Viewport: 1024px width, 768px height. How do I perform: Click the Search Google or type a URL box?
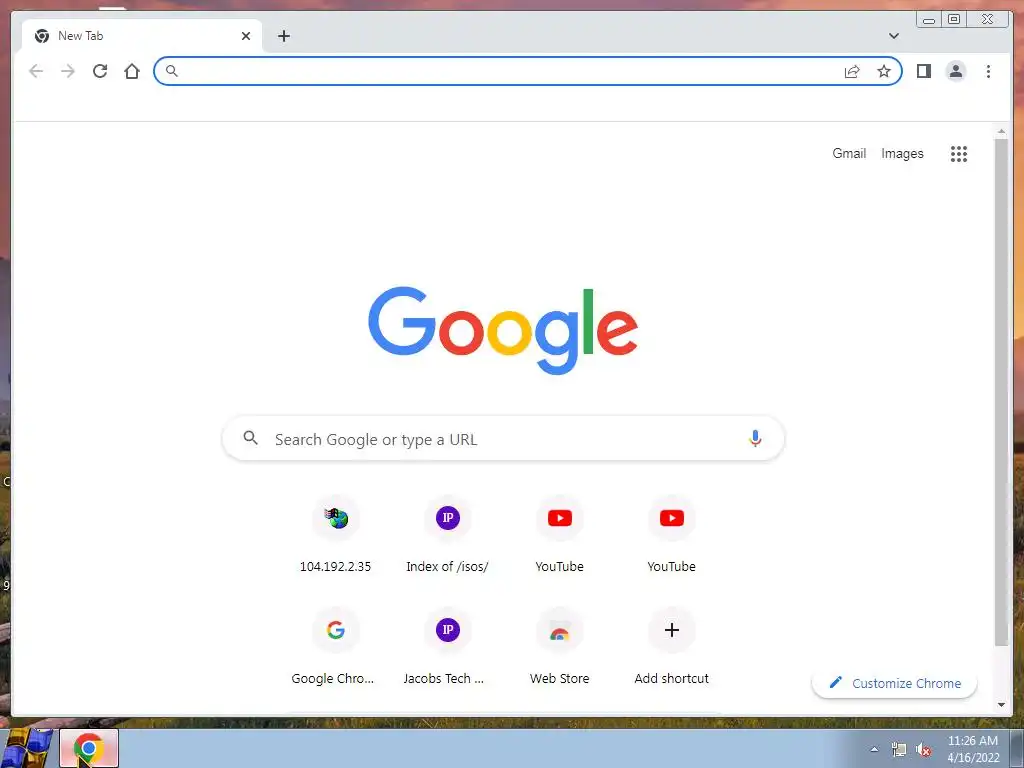click(503, 439)
